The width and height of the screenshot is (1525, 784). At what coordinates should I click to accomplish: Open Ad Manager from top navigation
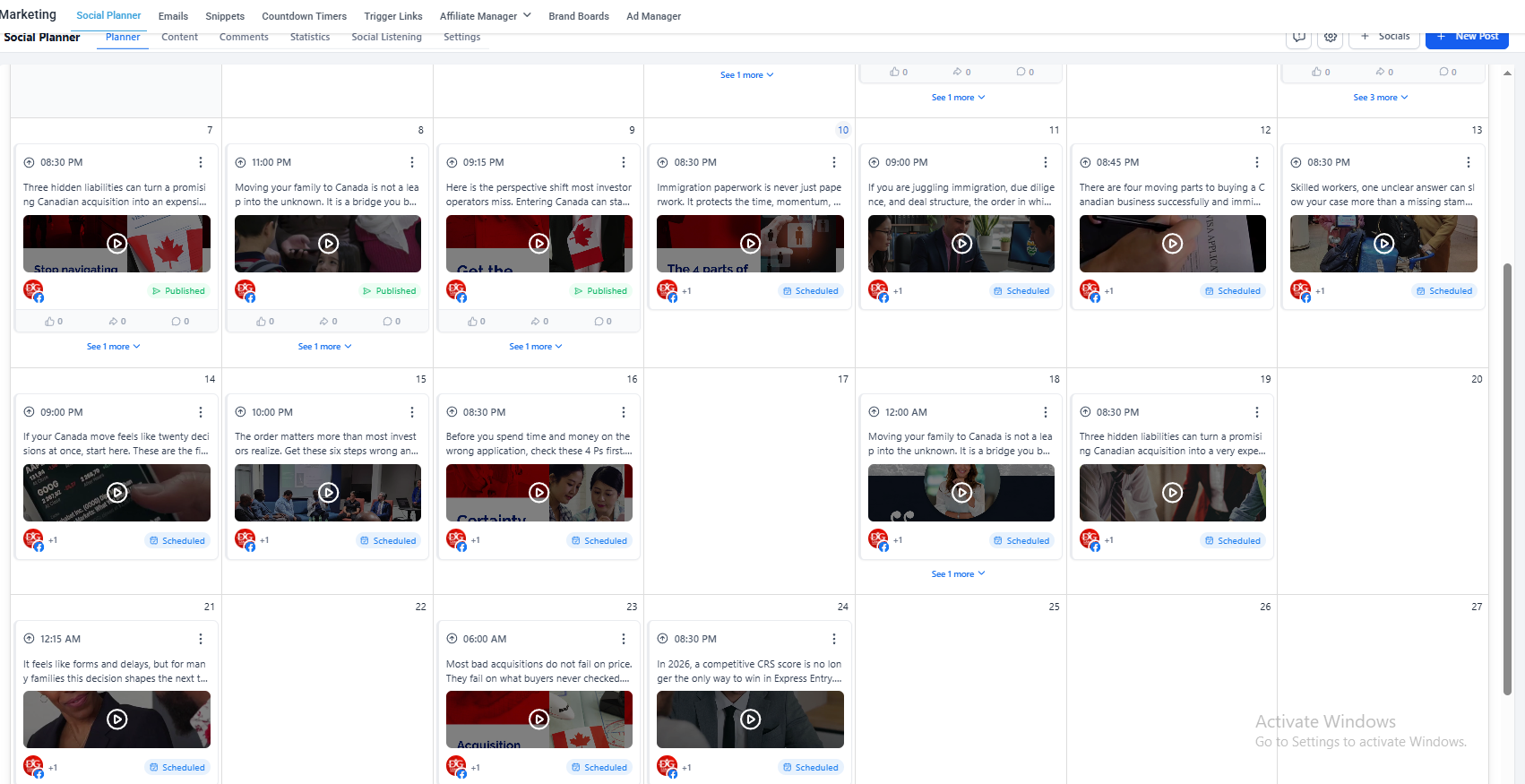point(653,16)
